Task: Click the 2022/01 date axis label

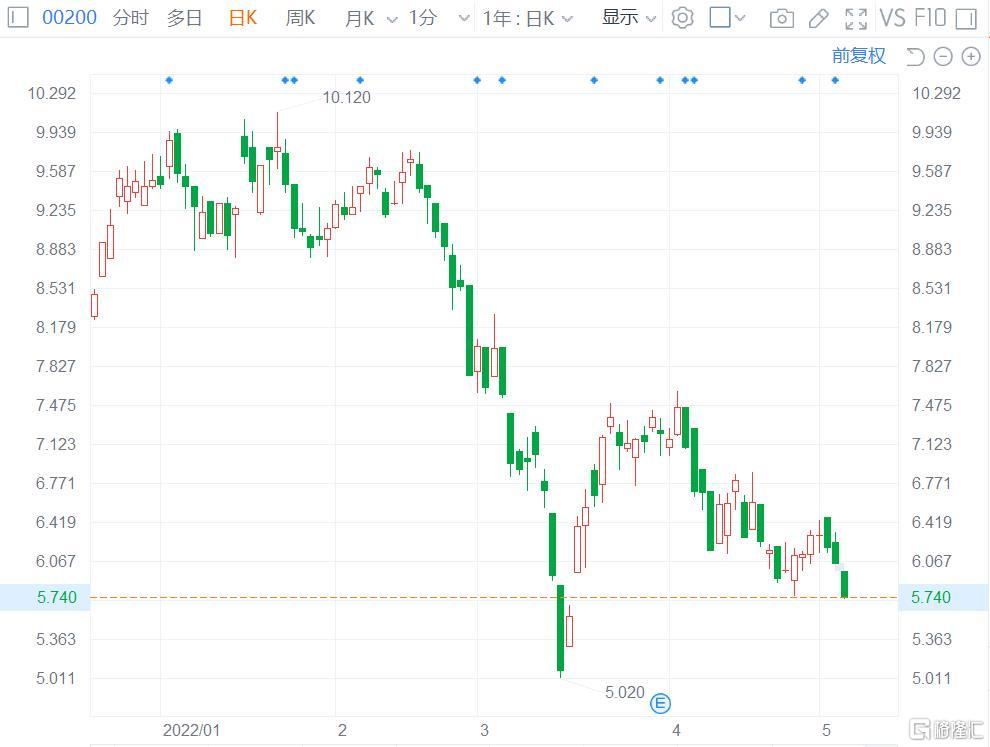Action: (191, 731)
